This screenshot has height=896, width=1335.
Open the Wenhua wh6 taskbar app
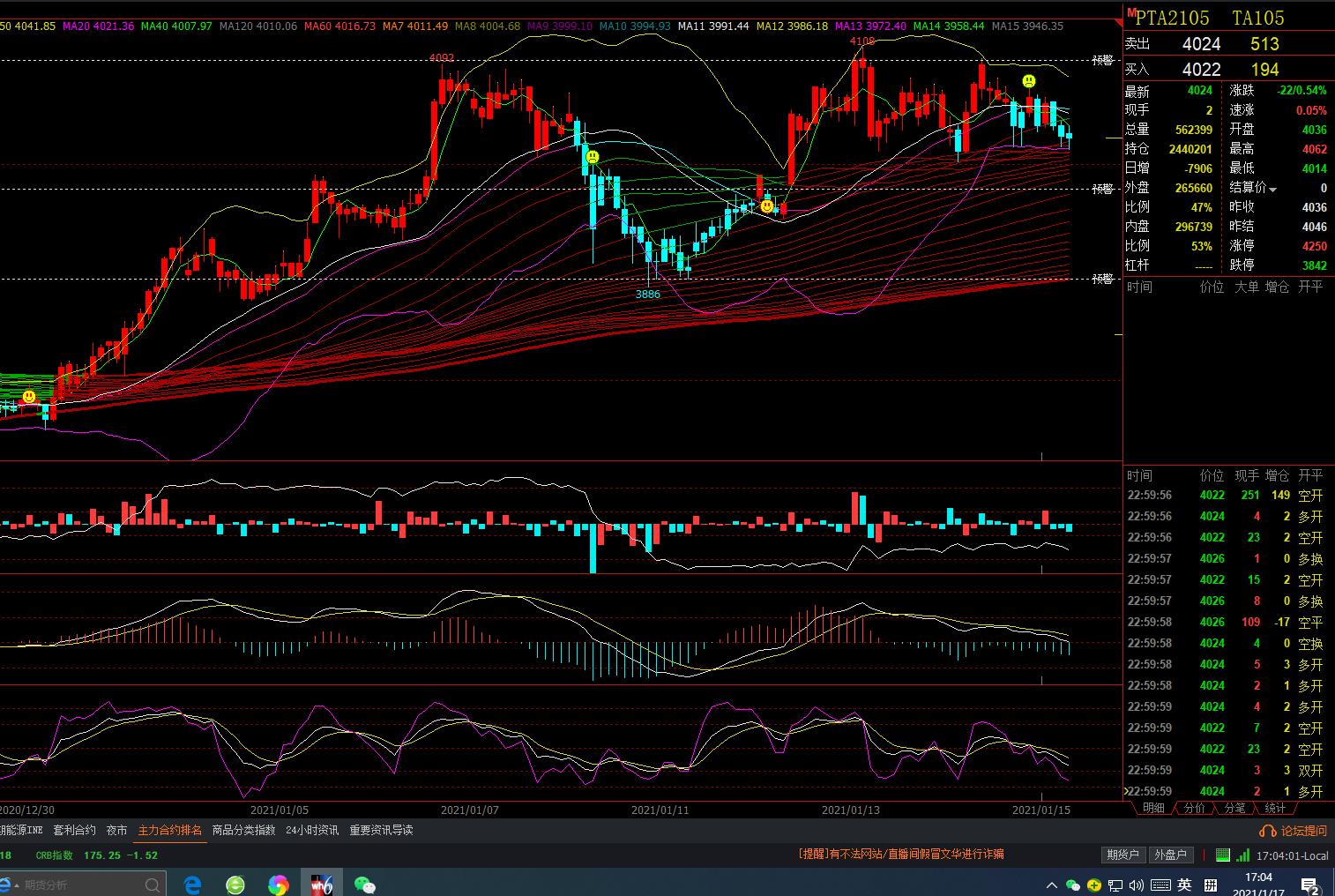tap(321, 885)
